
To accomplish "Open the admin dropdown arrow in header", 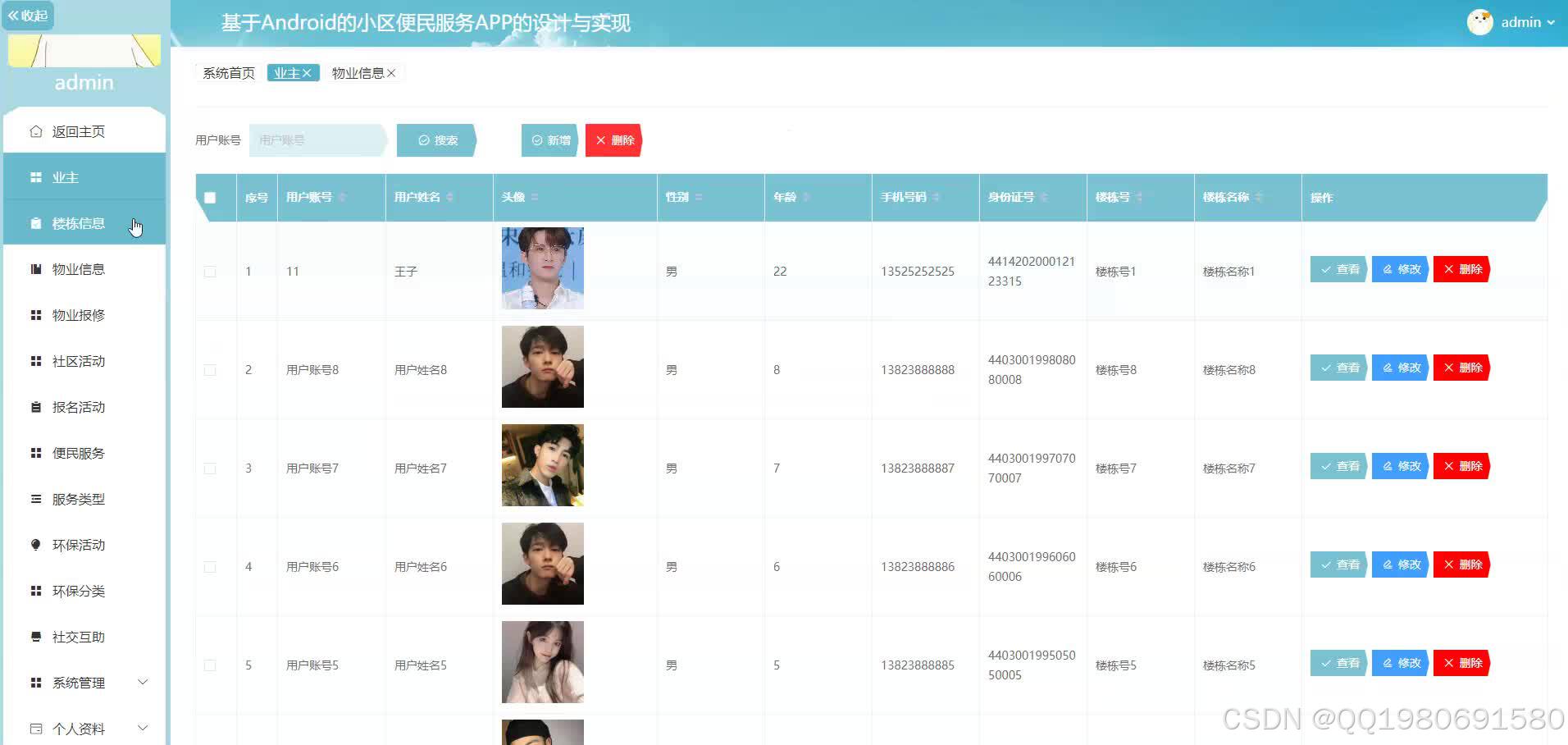I will click(x=1551, y=23).
